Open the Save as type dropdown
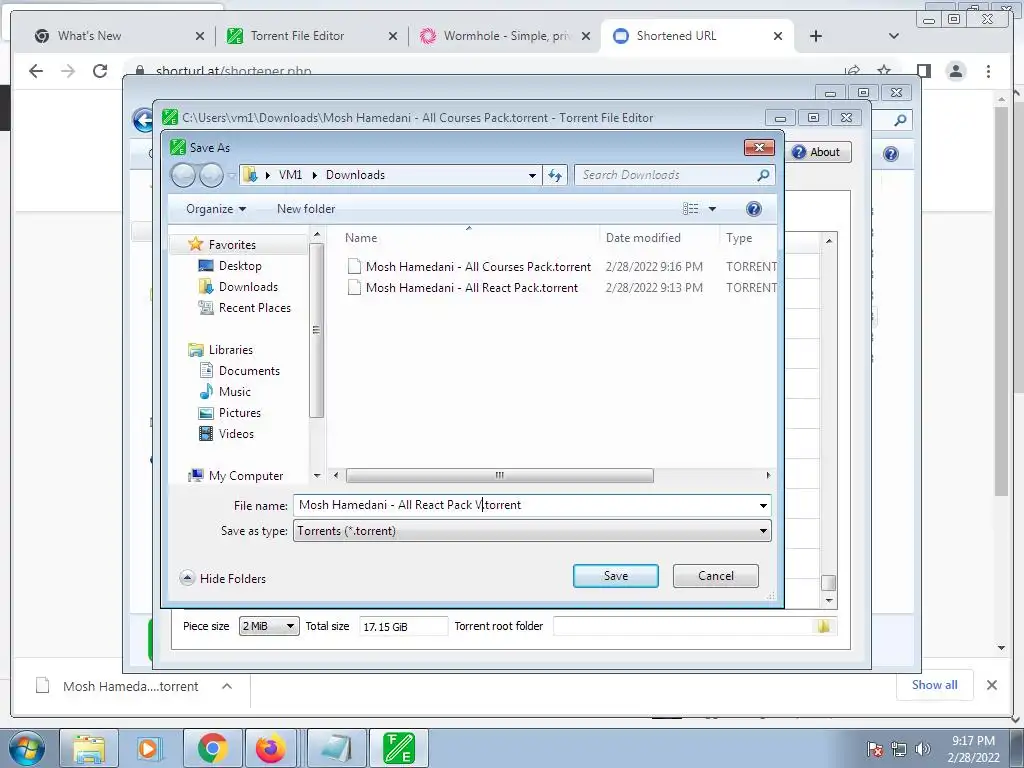This screenshot has width=1024, height=768. [532, 531]
